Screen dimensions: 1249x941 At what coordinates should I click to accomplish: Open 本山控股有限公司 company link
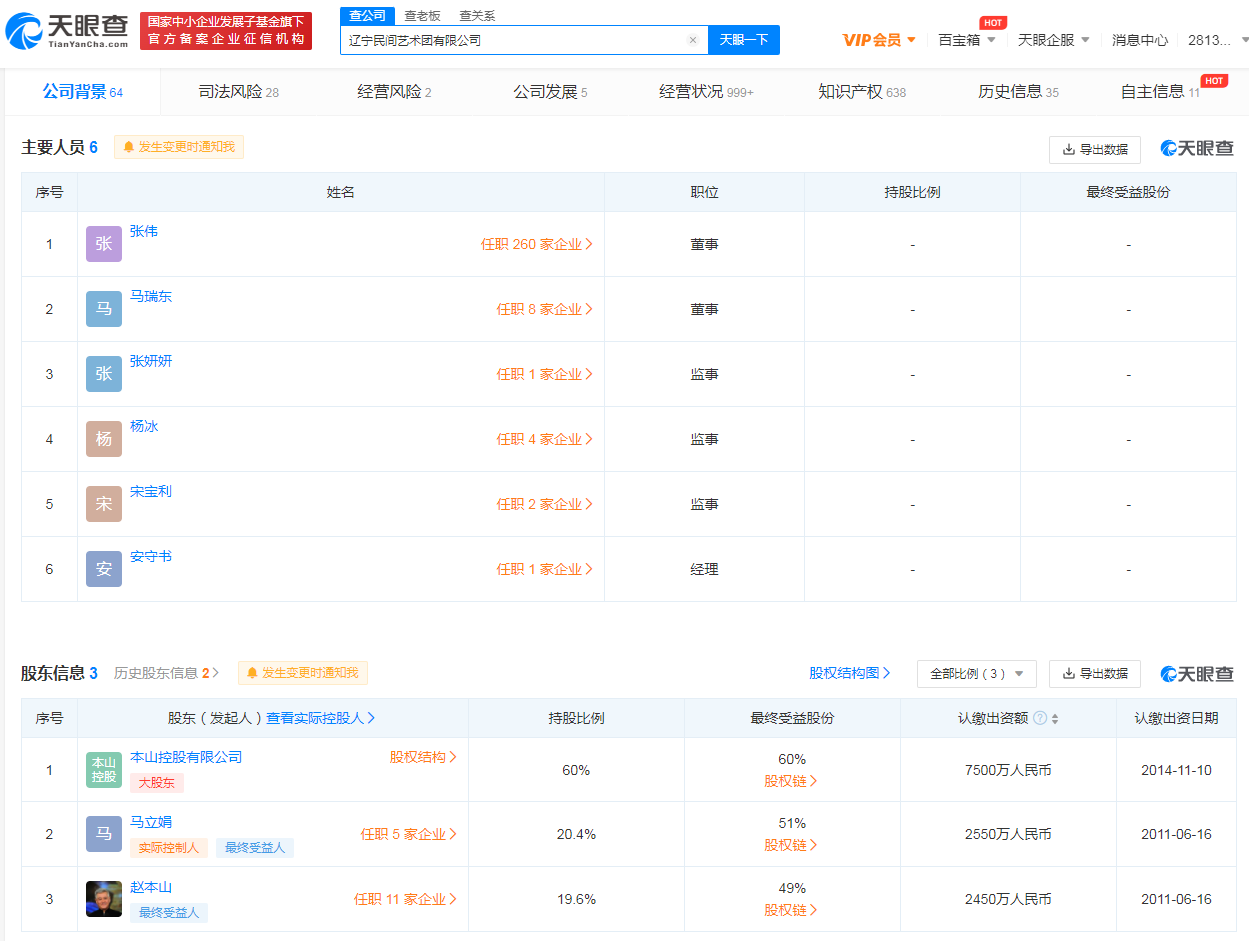coord(186,757)
